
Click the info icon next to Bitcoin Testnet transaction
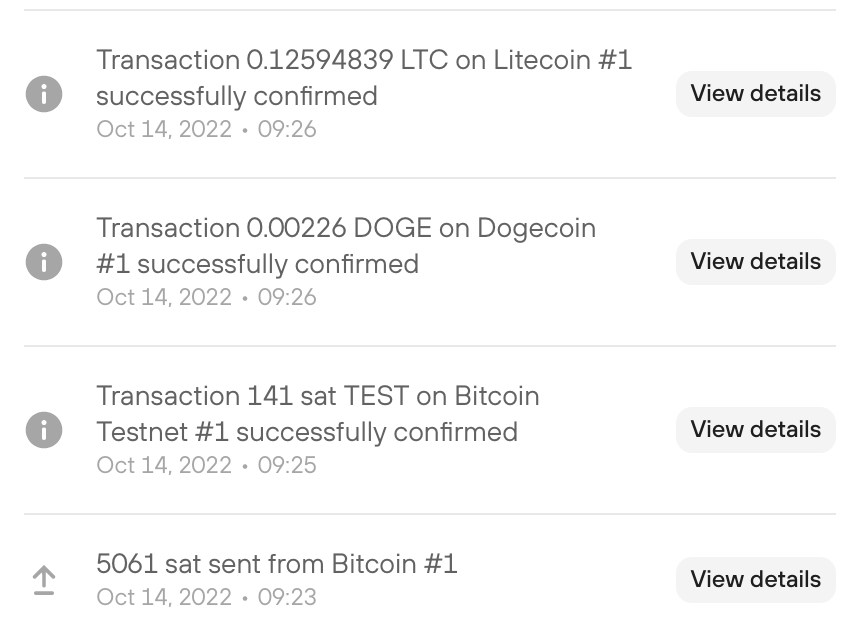point(44,429)
